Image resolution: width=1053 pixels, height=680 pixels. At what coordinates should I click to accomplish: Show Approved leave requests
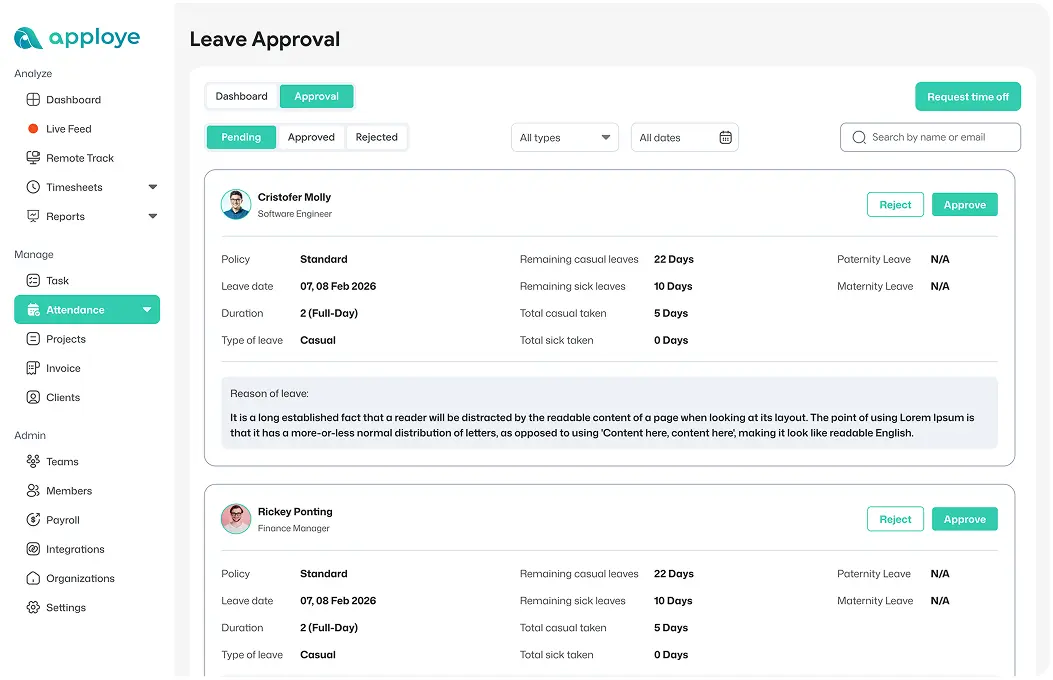click(x=311, y=137)
